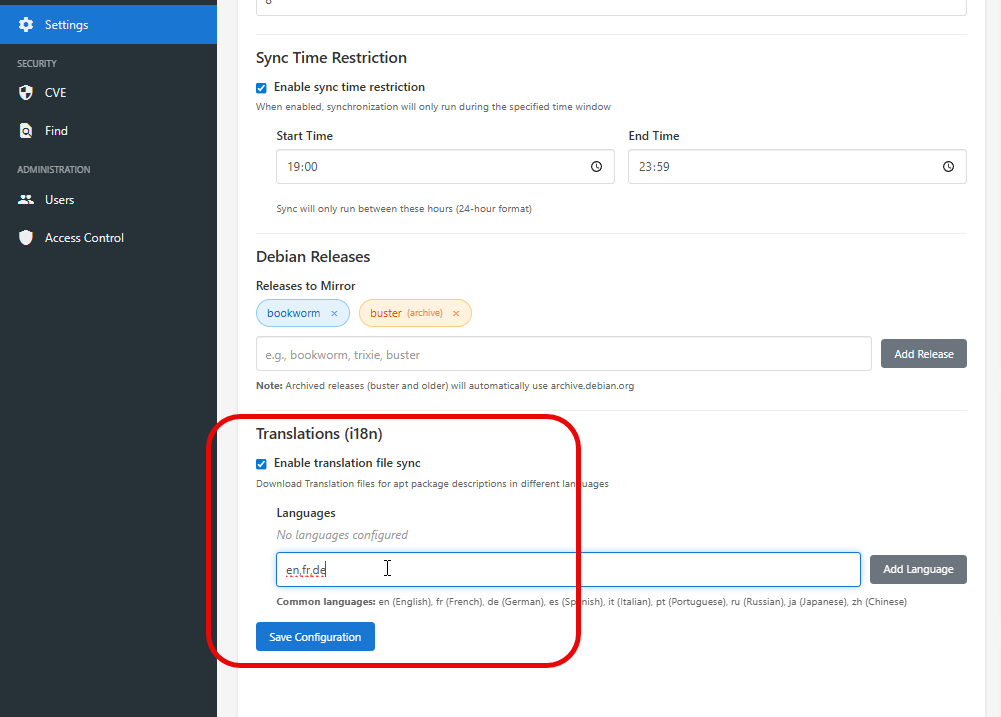This screenshot has height=717, width=1001.
Task: Click the Users people icon
Action: pyautogui.click(x=26, y=200)
